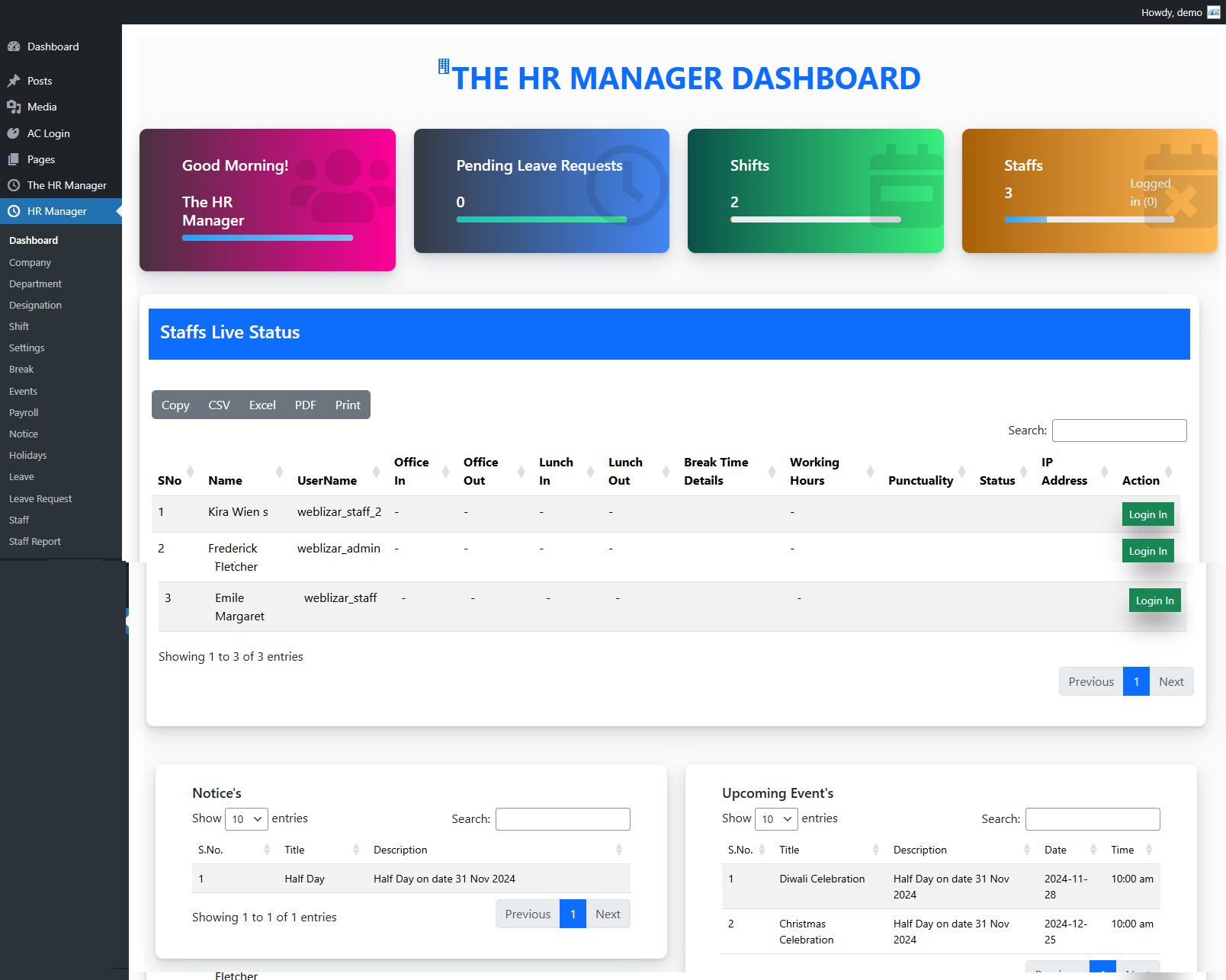
Task: Click Previous in staff table pagination
Action: tap(1091, 682)
